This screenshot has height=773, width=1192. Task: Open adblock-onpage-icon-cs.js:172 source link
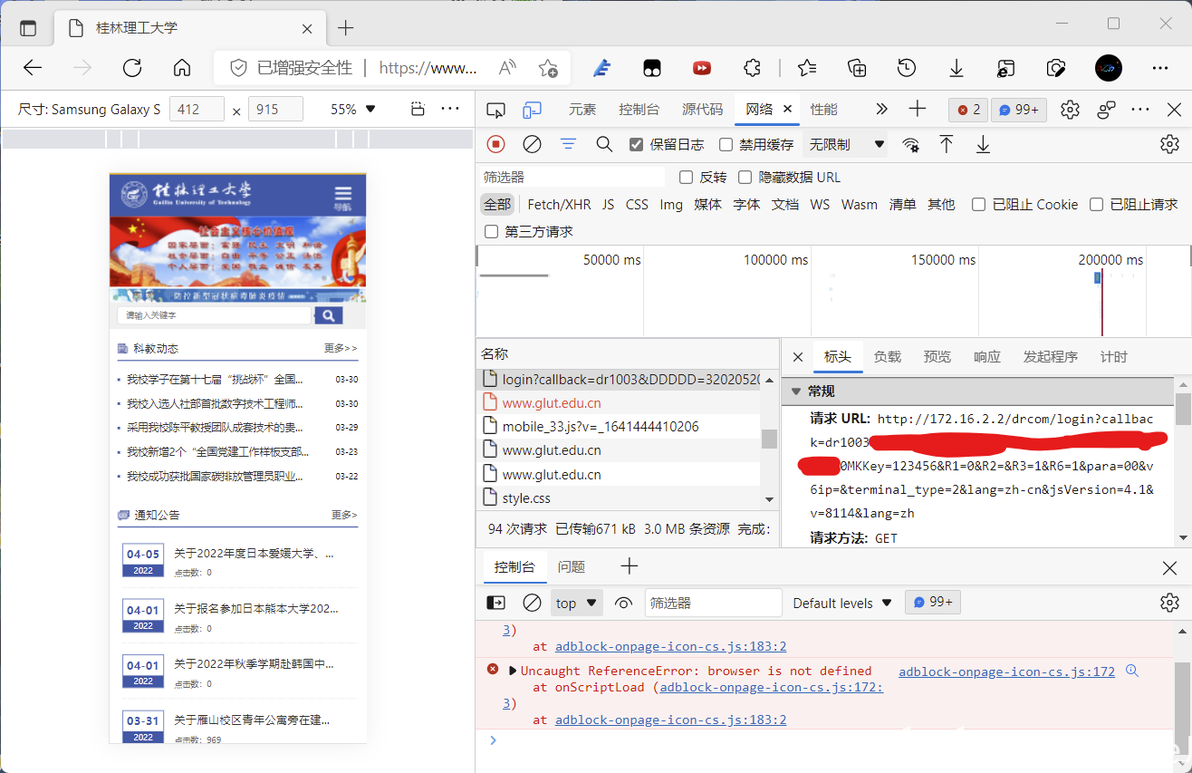click(1007, 671)
